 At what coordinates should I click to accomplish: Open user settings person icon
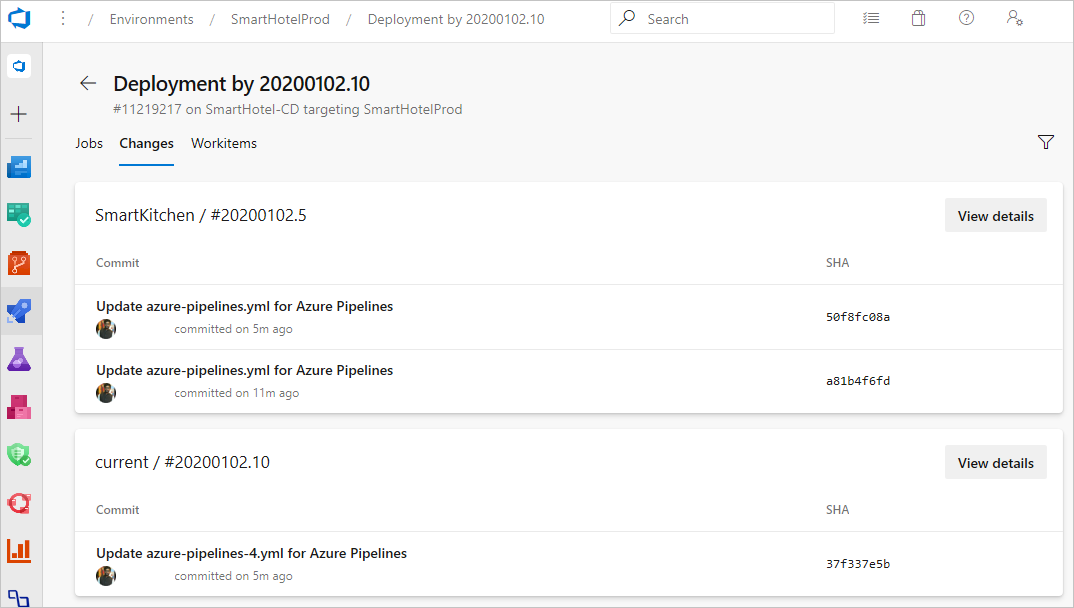1014,17
